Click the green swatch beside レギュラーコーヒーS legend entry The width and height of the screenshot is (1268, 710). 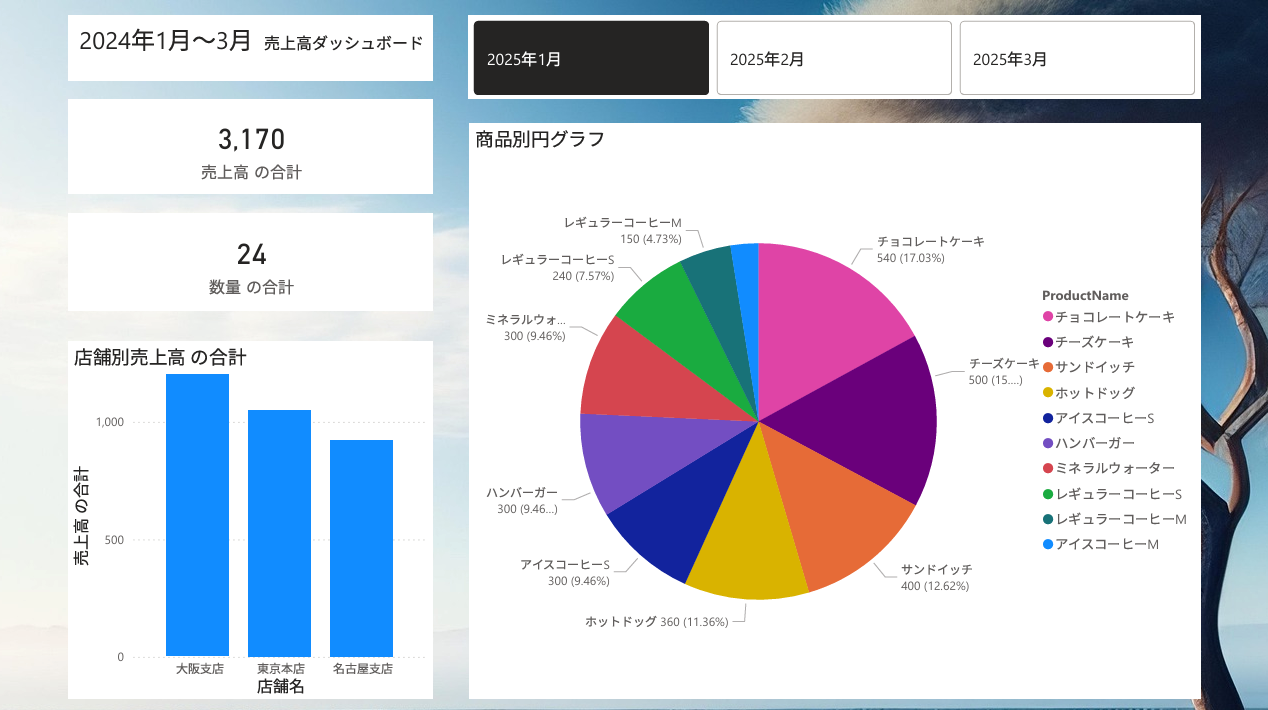1046,493
